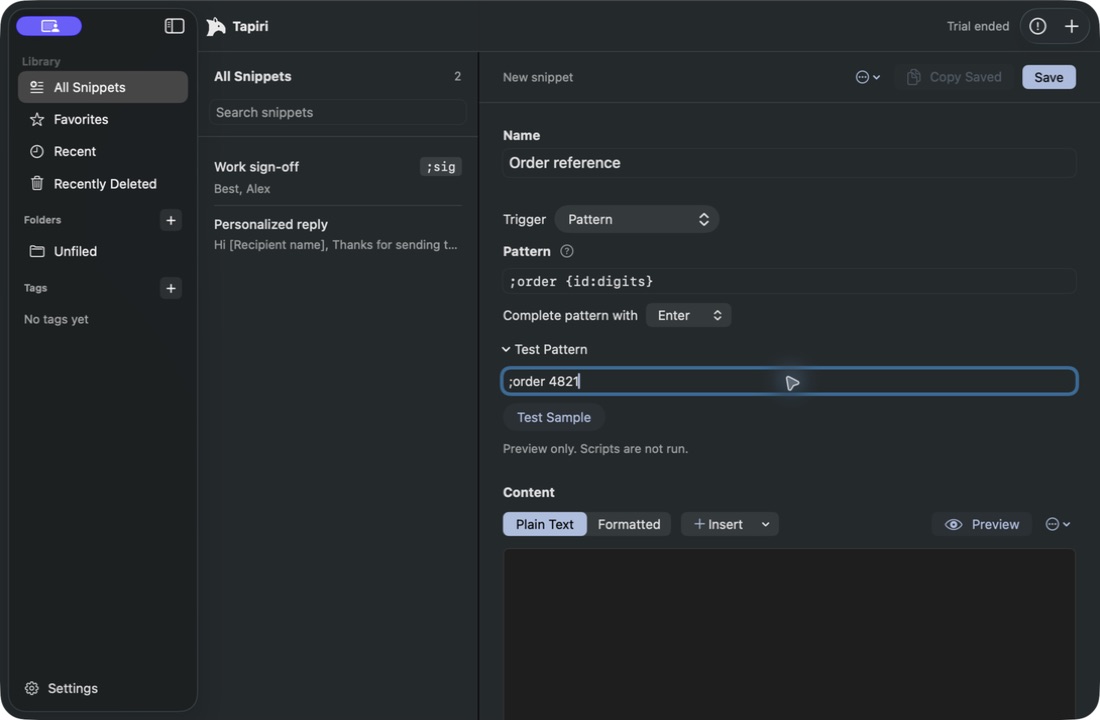Screen dimensions: 1100x720
Task: Add a new folder with plus button
Action: (170, 220)
